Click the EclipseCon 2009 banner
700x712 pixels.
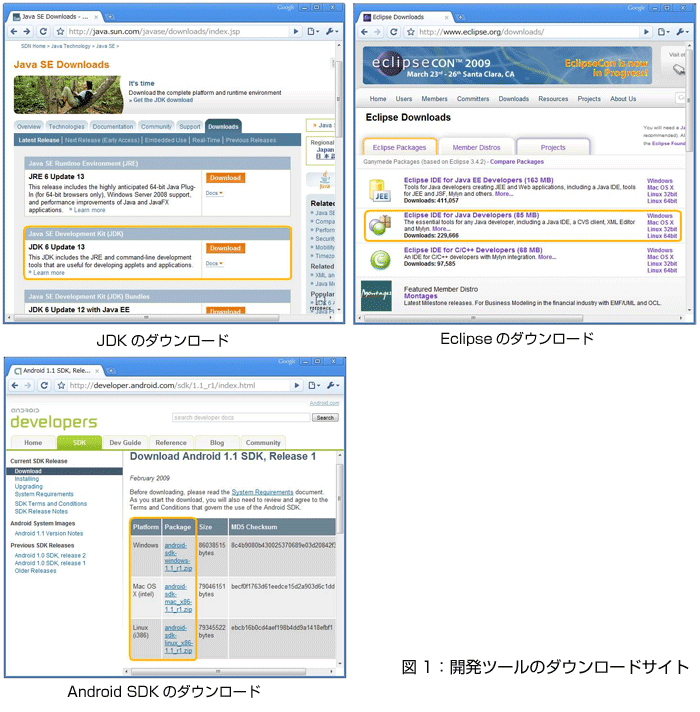coord(507,65)
